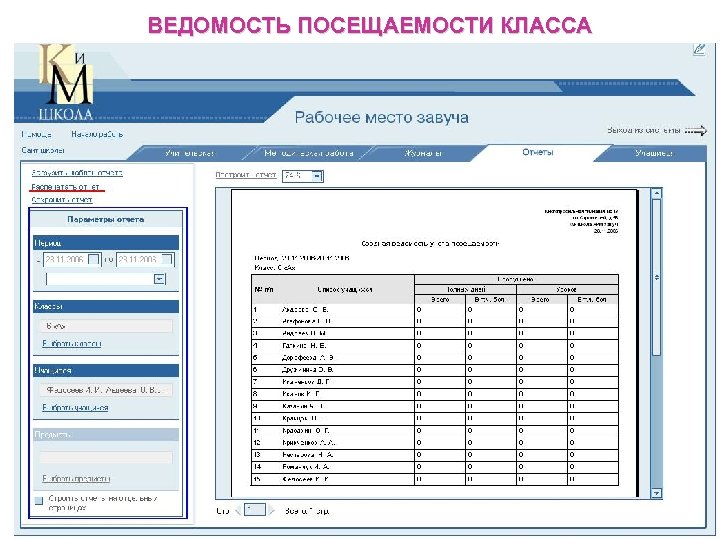Click the Рабочее место завуча heading

(382, 117)
